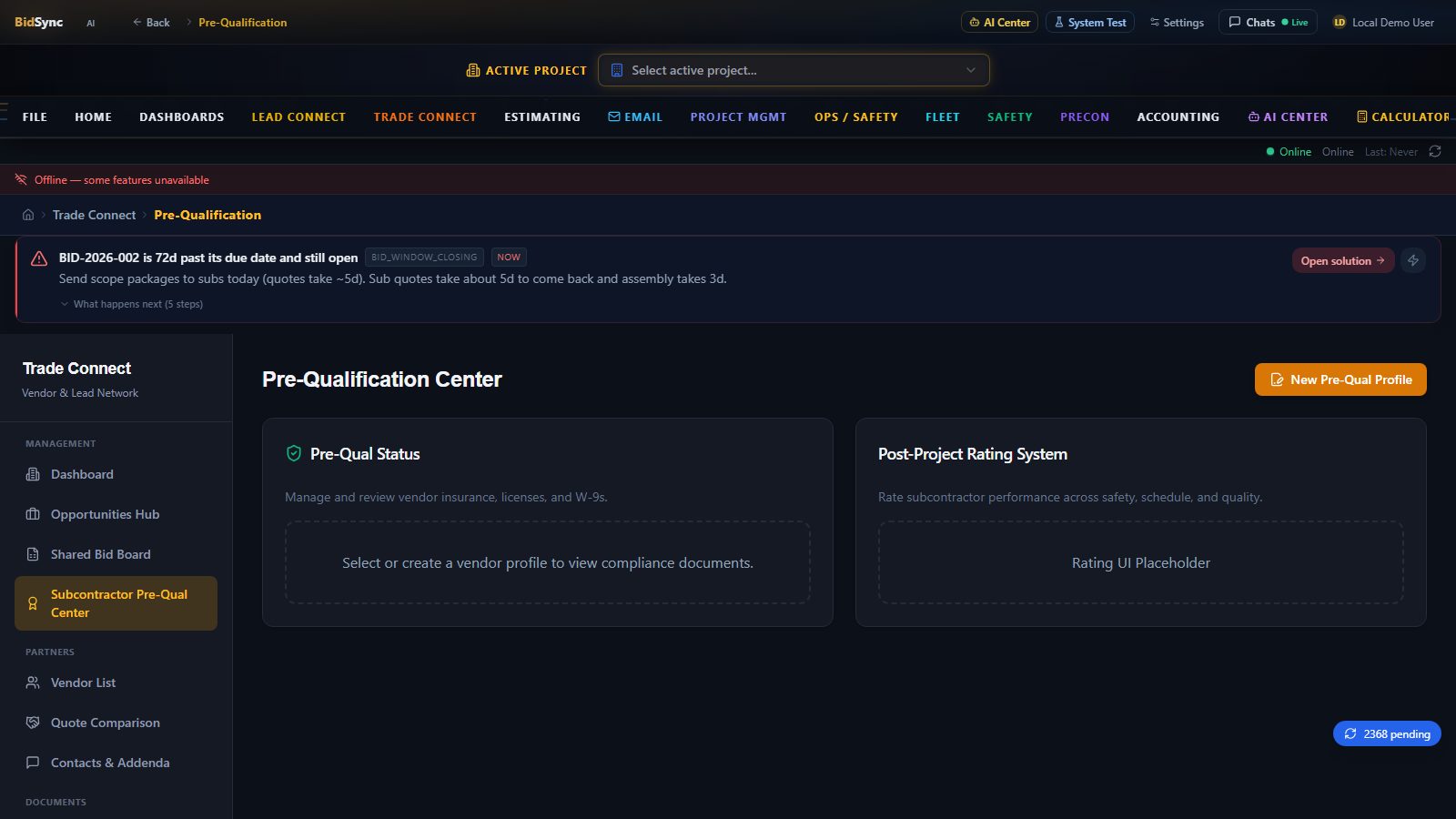Open the ESTIMATING menu
The height and width of the screenshot is (819, 1456).
point(542,116)
